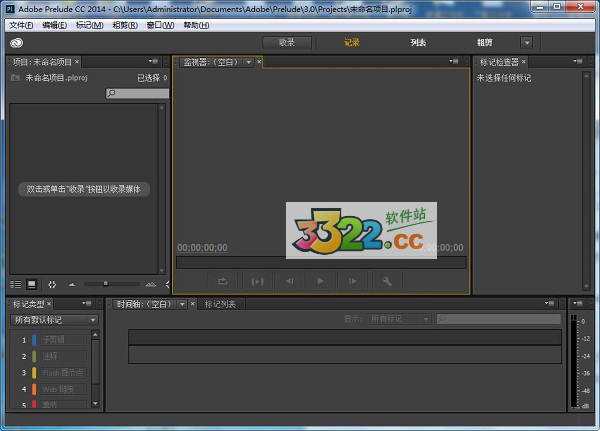Click the thumbnail size slider handle
This screenshot has width=600, height=431.
click(x=105, y=284)
